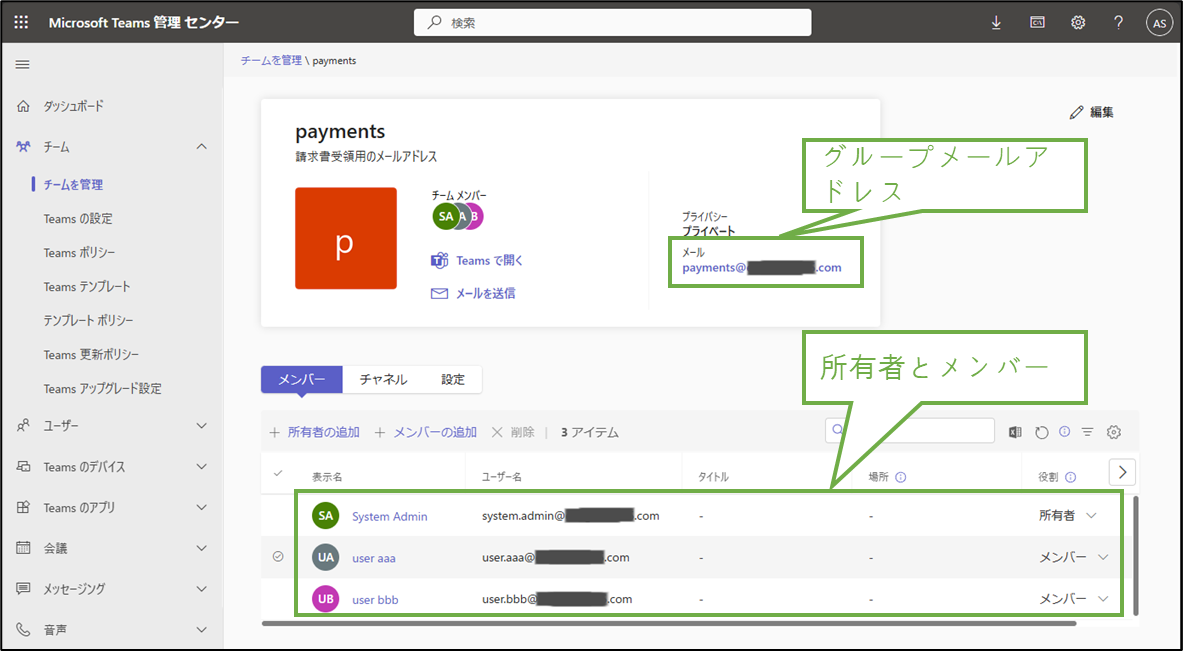The width and height of the screenshot is (1183, 651).
Task: Click the pencil 編集 edit button
Action: [1092, 112]
